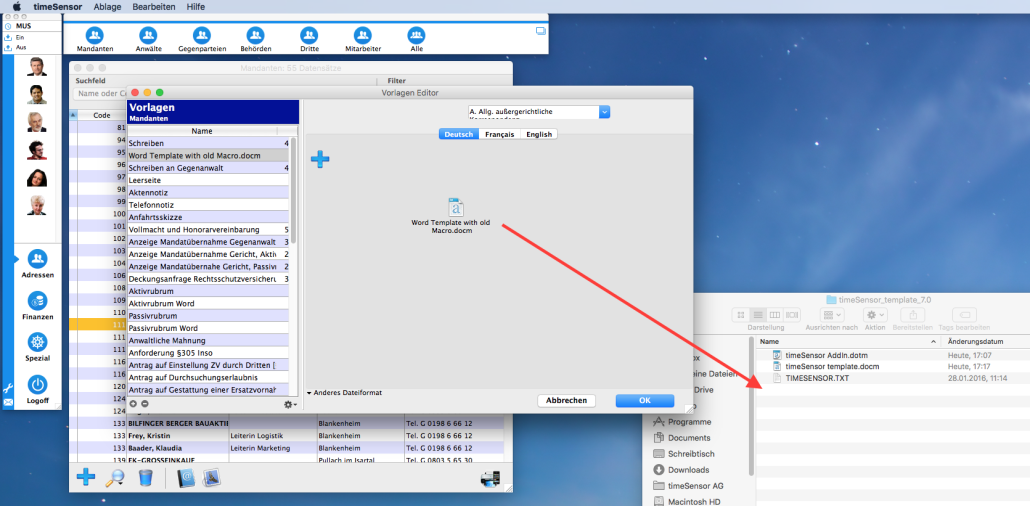Select the Passivrubrum Word template row
This screenshot has height=506, width=1030.
pyautogui.click(x=208, y=328)
